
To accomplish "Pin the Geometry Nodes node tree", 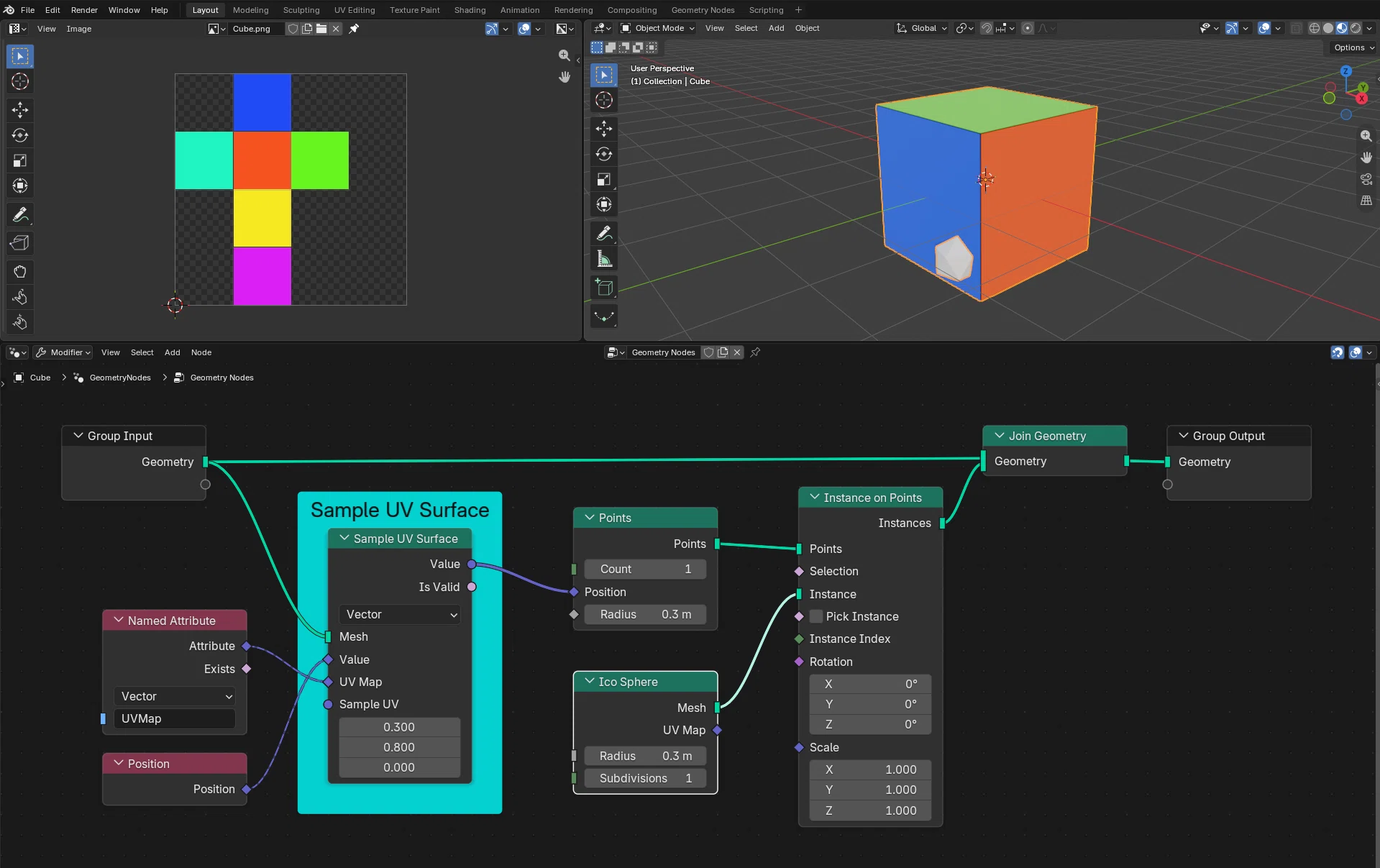I will [x=755, y=352].
